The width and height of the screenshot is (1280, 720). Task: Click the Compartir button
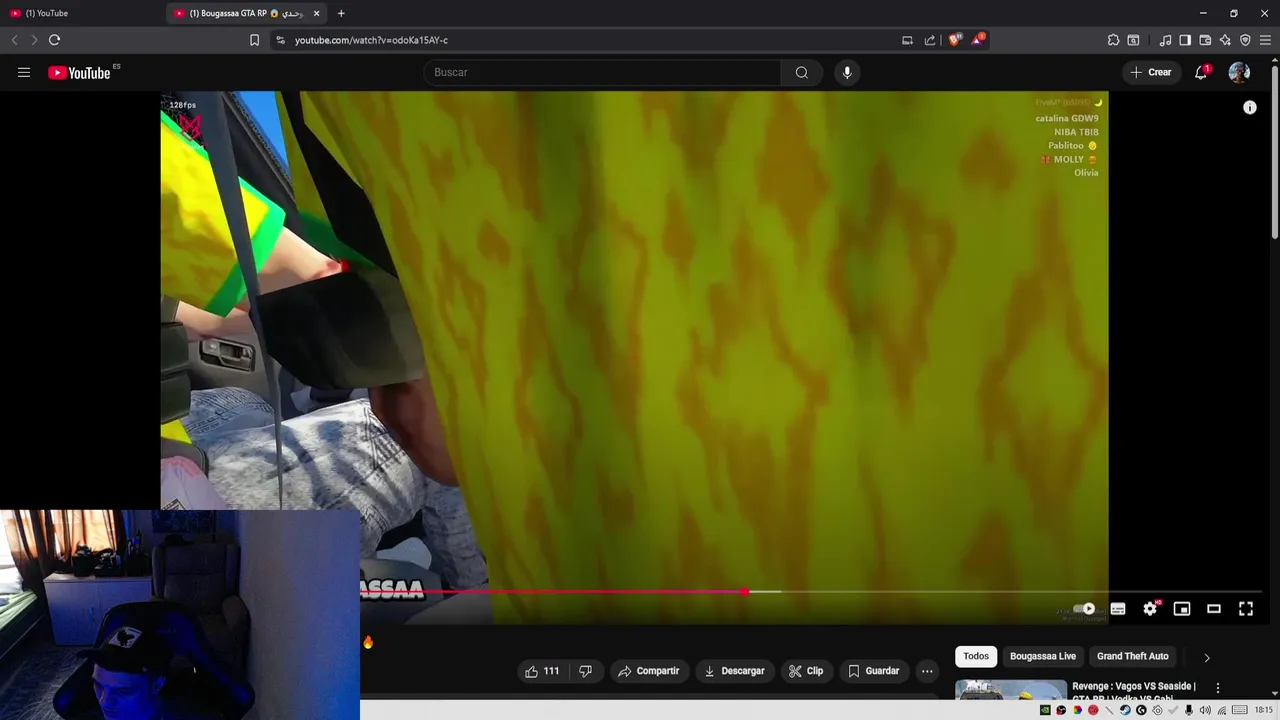[648, 671]
